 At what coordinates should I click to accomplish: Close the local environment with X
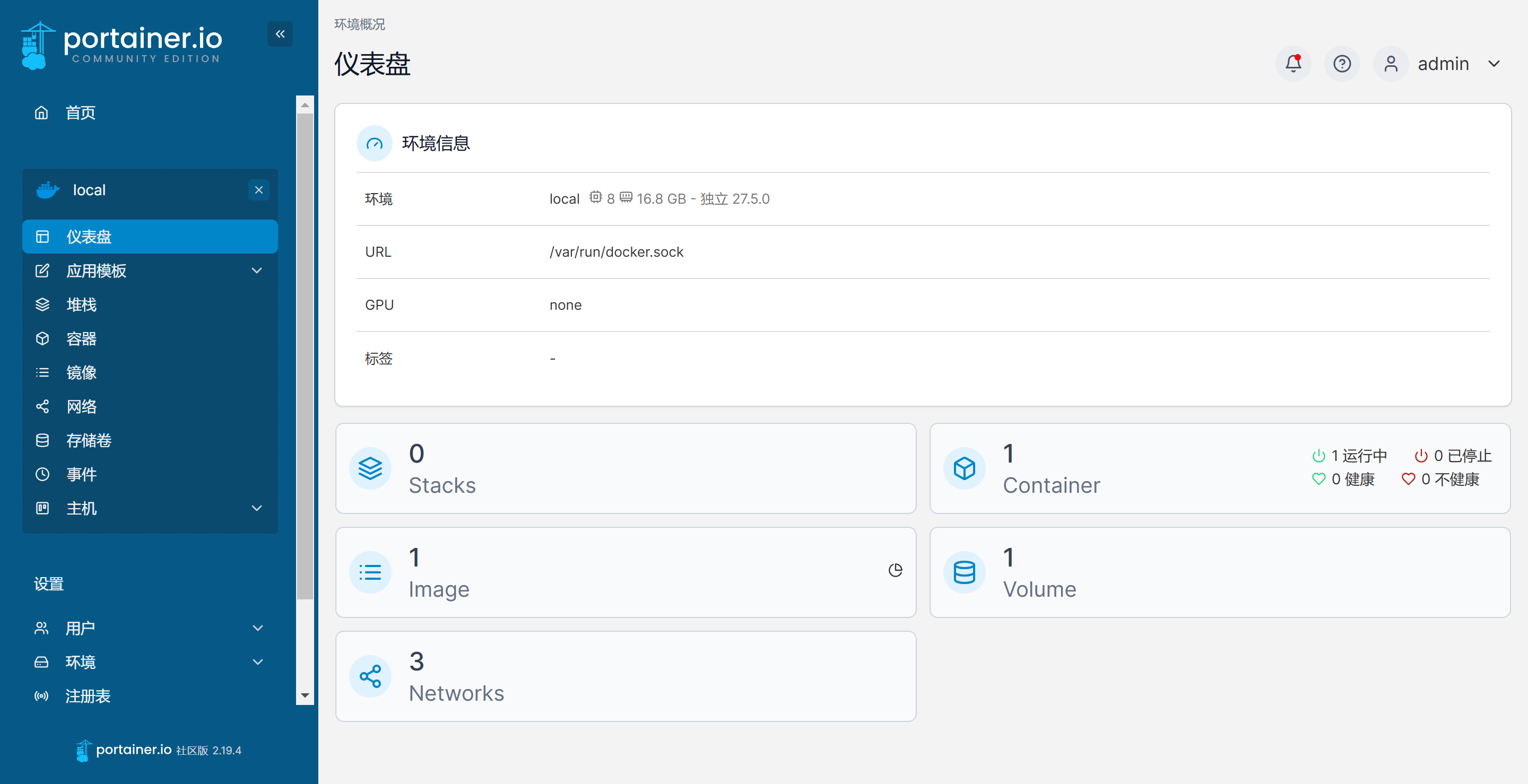[258, 190]
